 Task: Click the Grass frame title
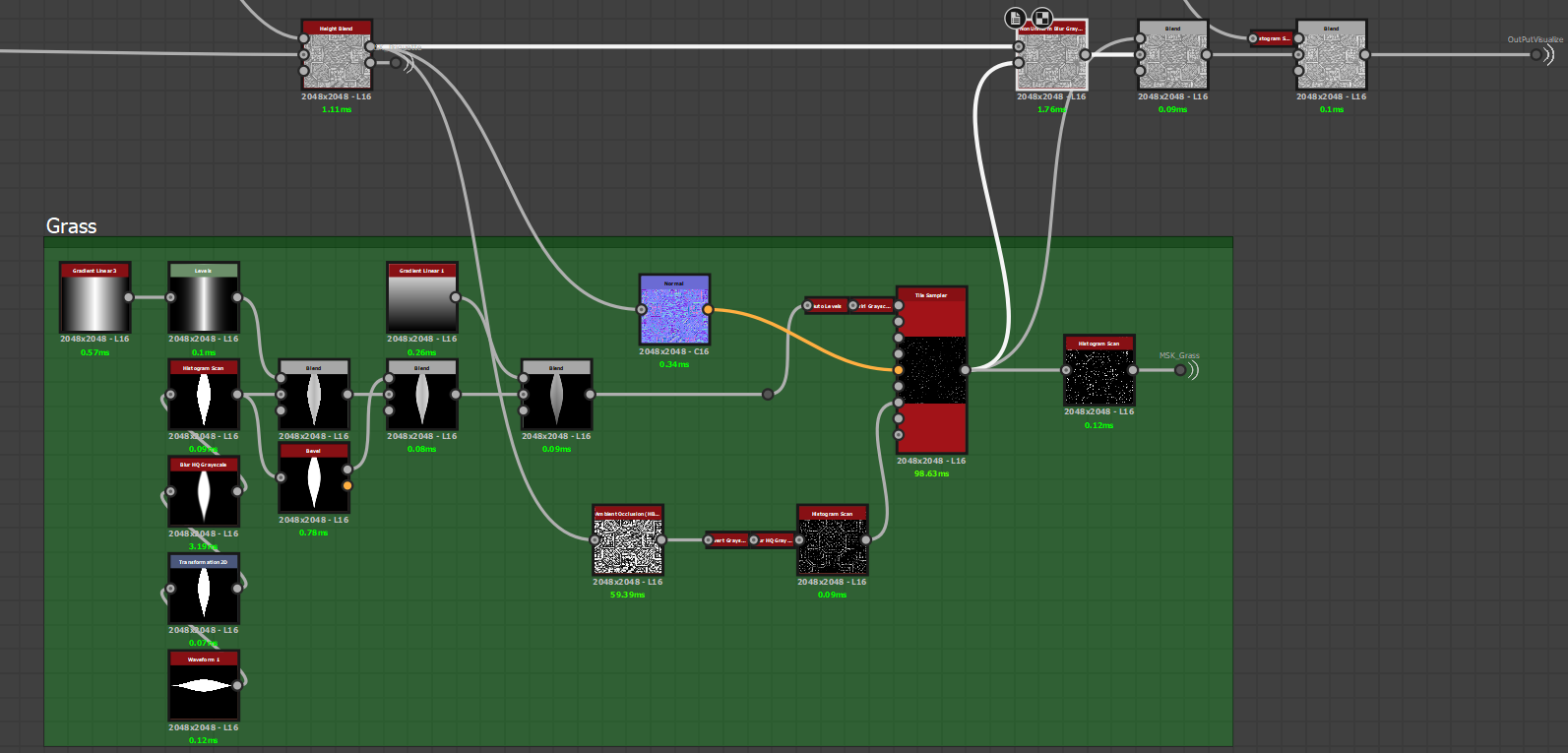72,225
